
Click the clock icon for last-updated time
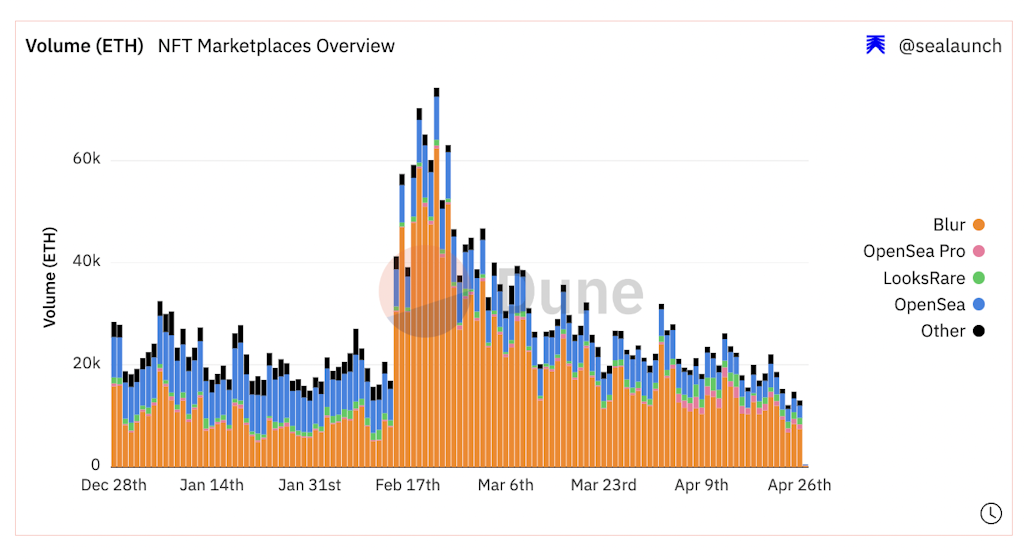[x=989, y=513]
